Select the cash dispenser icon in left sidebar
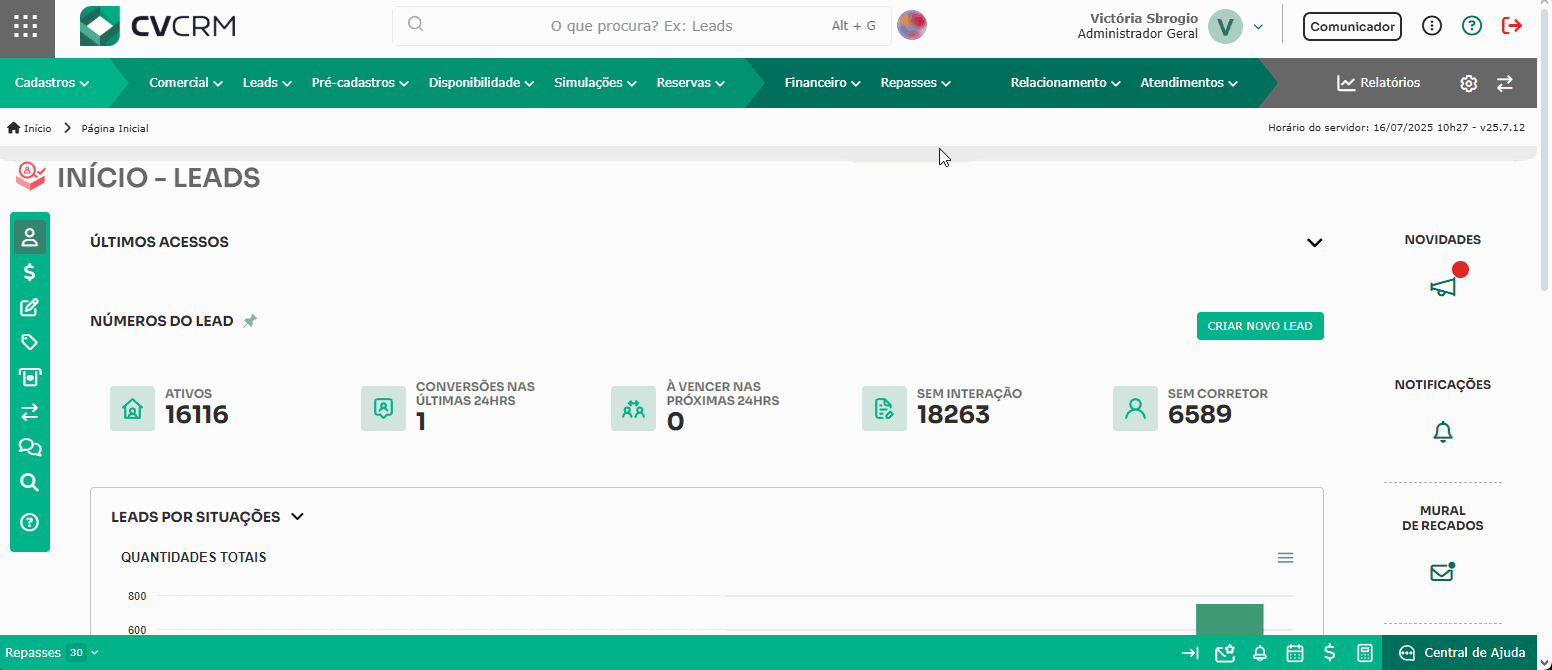This screenshot has height=670, width=1552. pos(30,377)
